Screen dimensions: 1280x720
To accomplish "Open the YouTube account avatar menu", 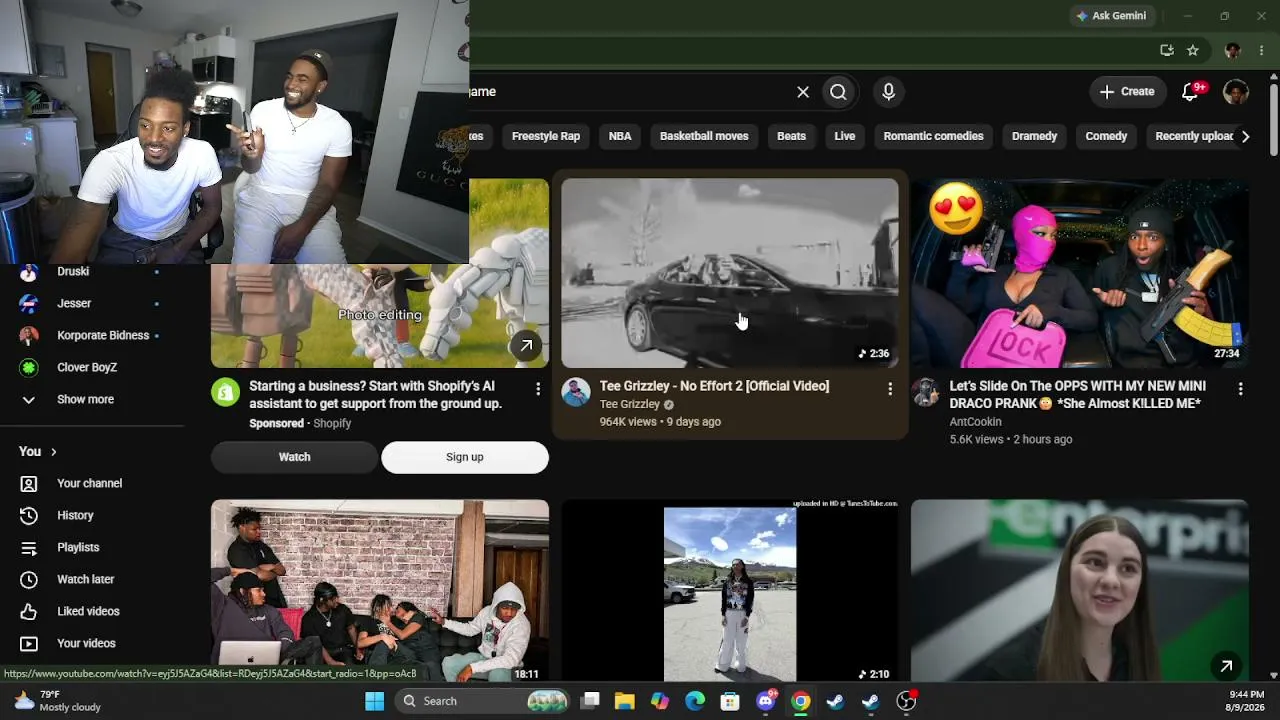I will (x=1236, y=92).
